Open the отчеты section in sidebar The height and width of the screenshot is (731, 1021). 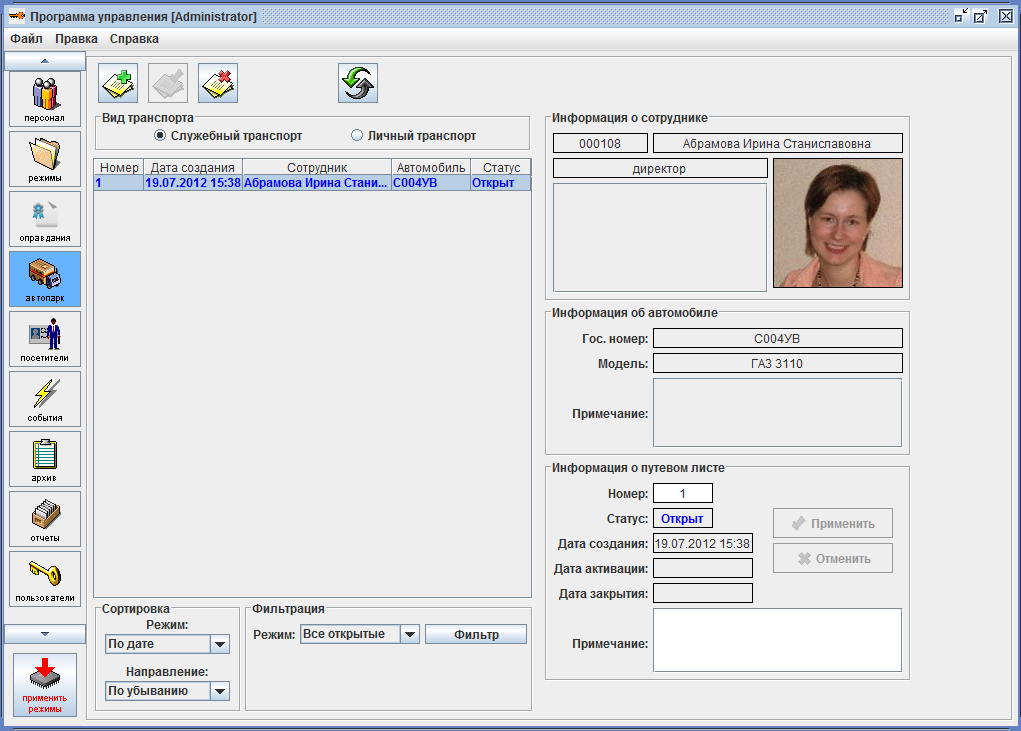(45, 519)
